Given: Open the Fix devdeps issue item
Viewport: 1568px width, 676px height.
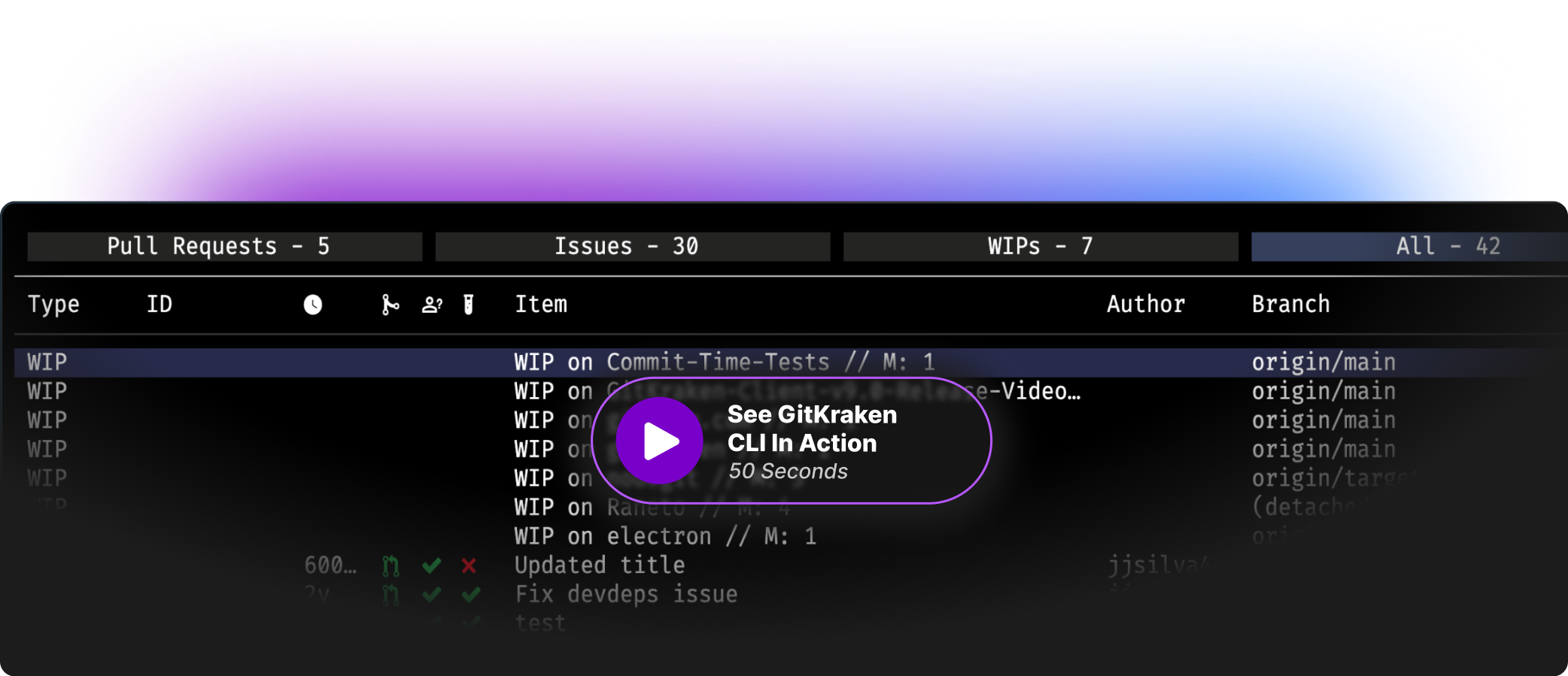Looking at the screenshot, I should tap(626, 595).
